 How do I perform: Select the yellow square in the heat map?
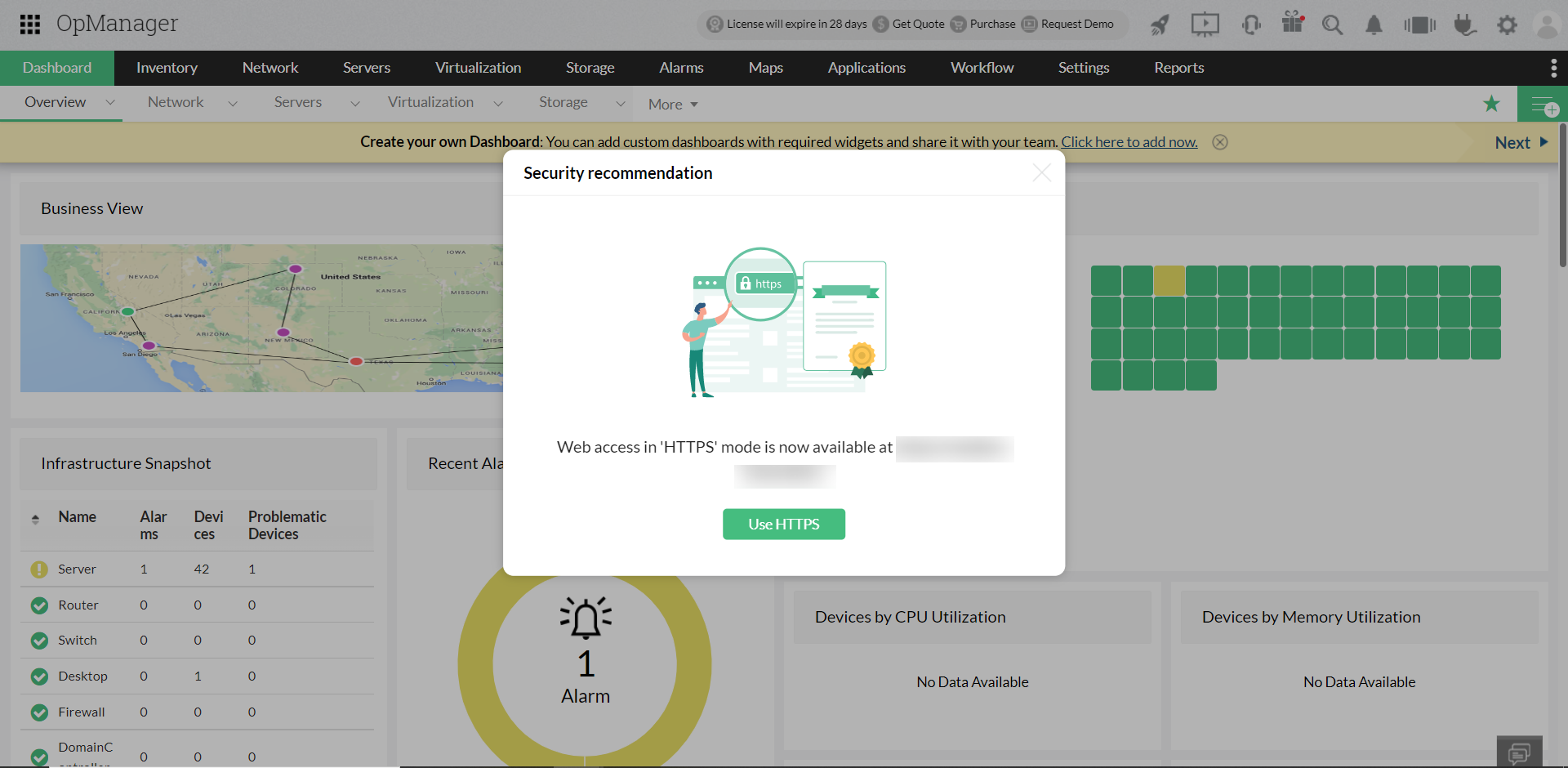[1169, 280]
